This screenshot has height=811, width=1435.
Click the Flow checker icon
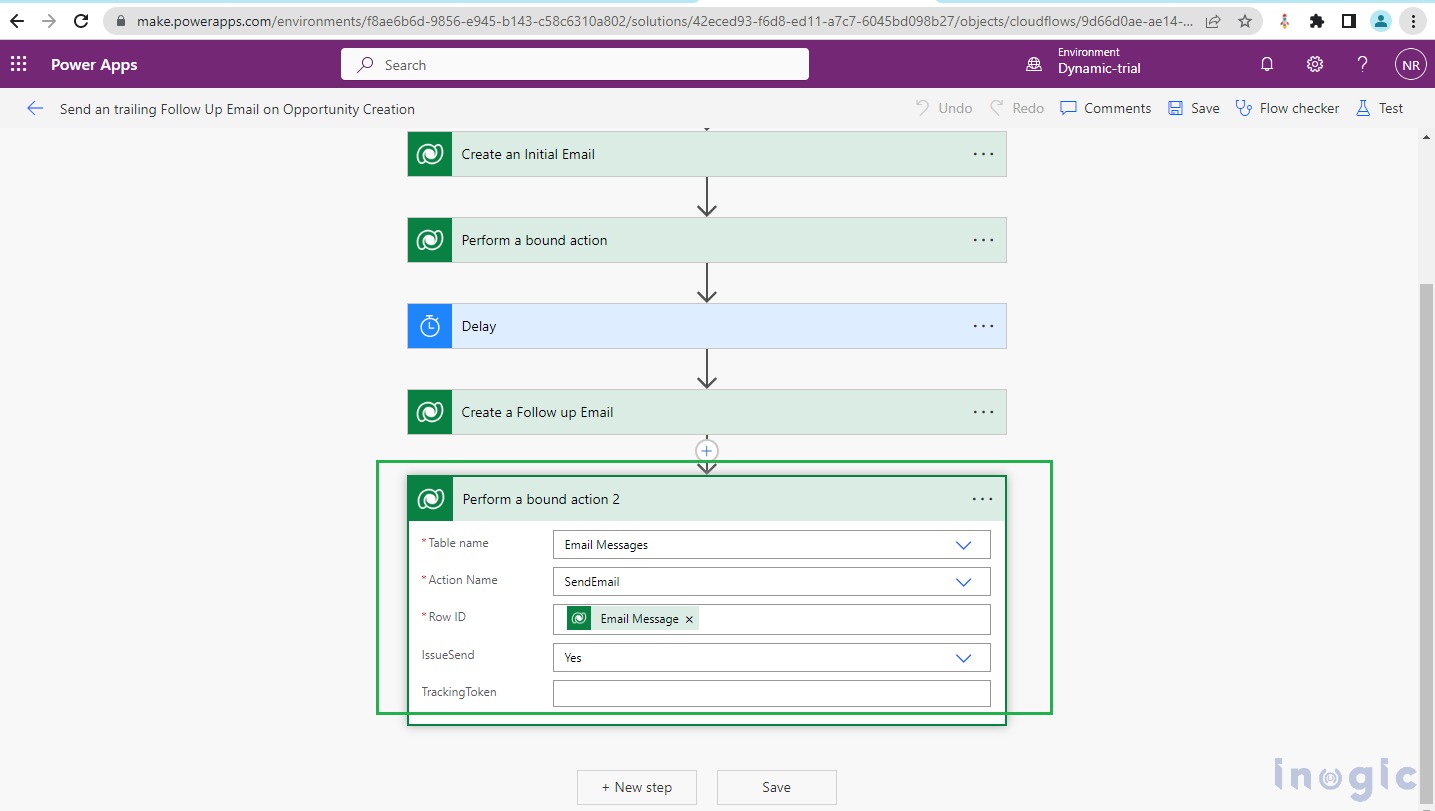[x=1244, y=108]
